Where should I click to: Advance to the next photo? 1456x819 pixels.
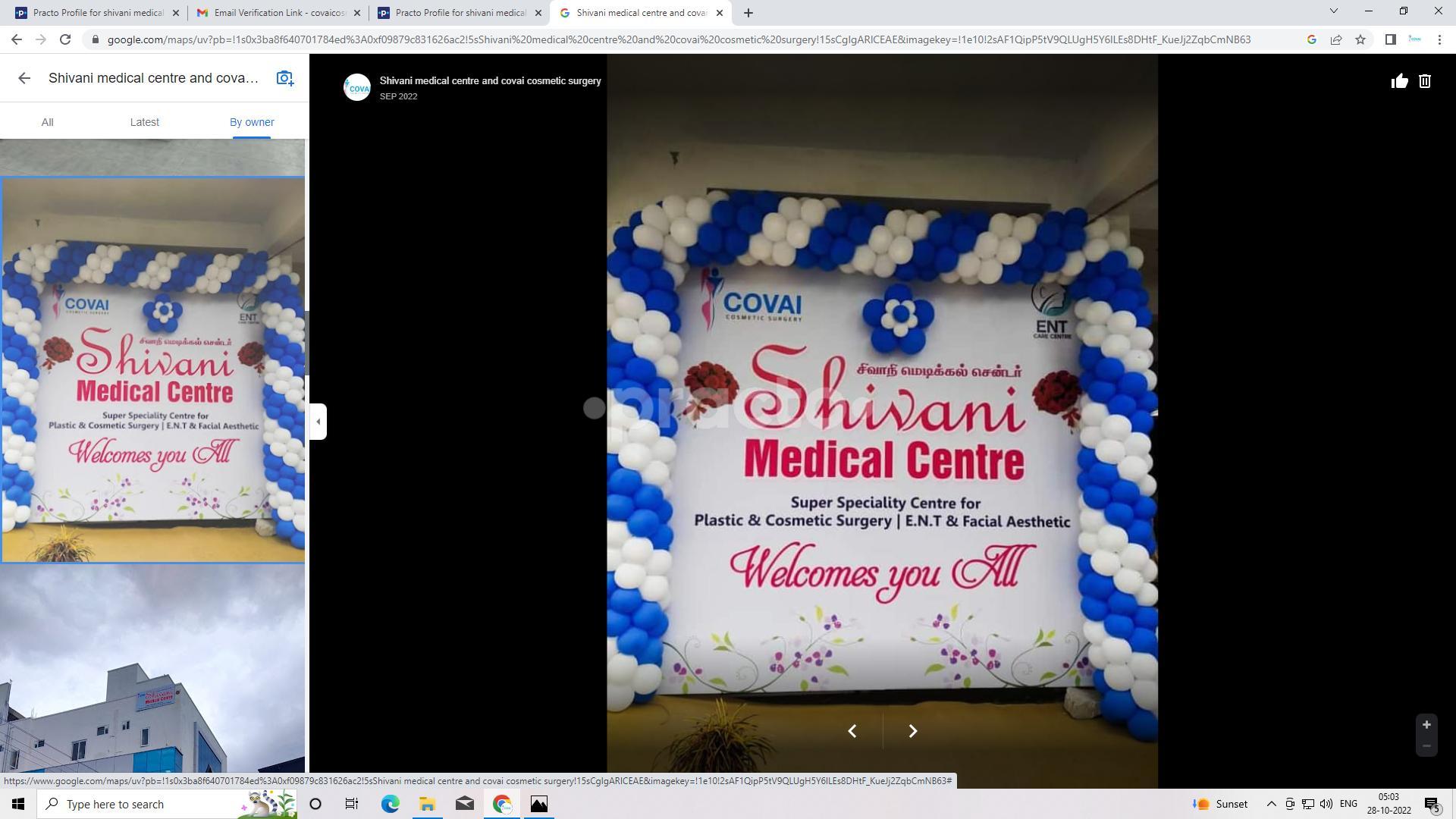pos(913,731)
